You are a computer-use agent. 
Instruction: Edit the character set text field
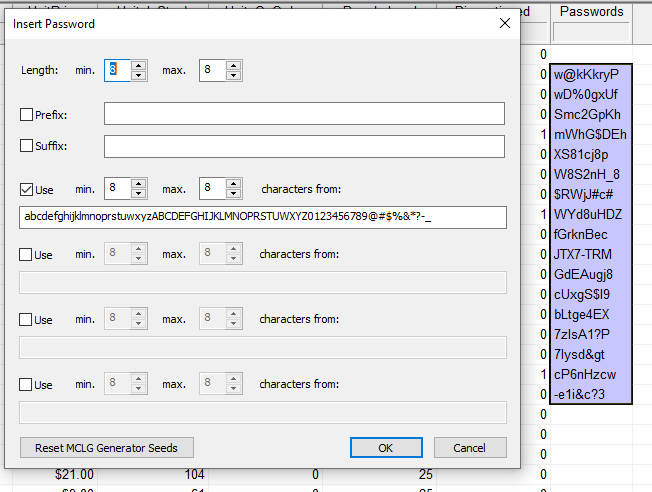(x=262, y=218)
